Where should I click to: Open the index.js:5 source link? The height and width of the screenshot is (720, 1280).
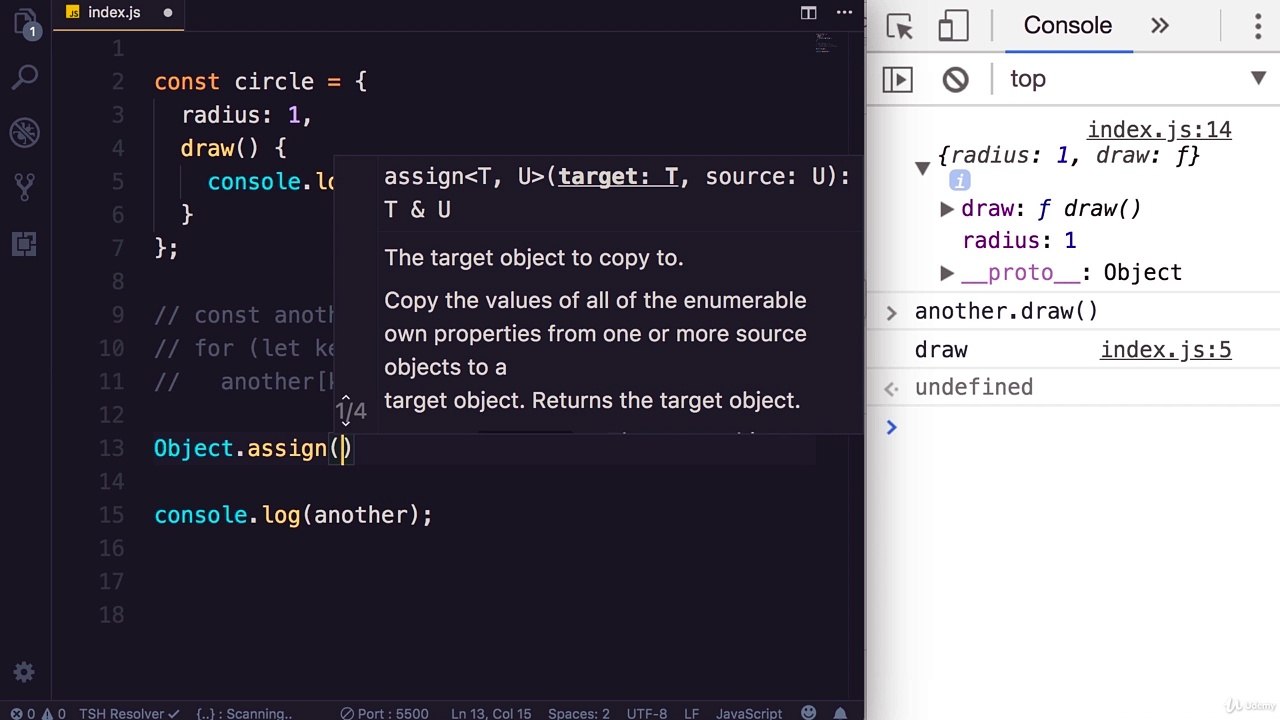[x=1166, y=350]
